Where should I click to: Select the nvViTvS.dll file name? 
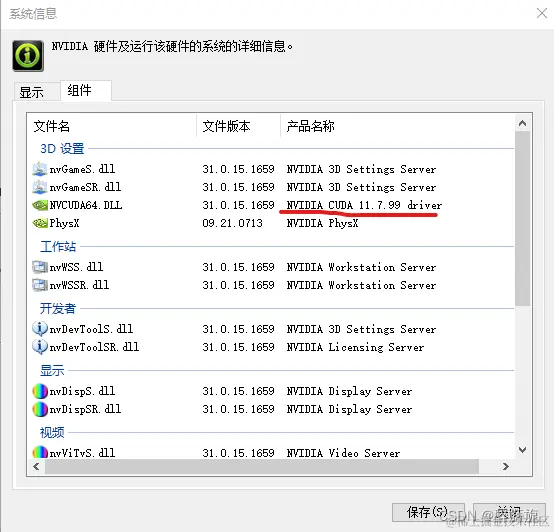pyautogui.click(x=82, y=453)
